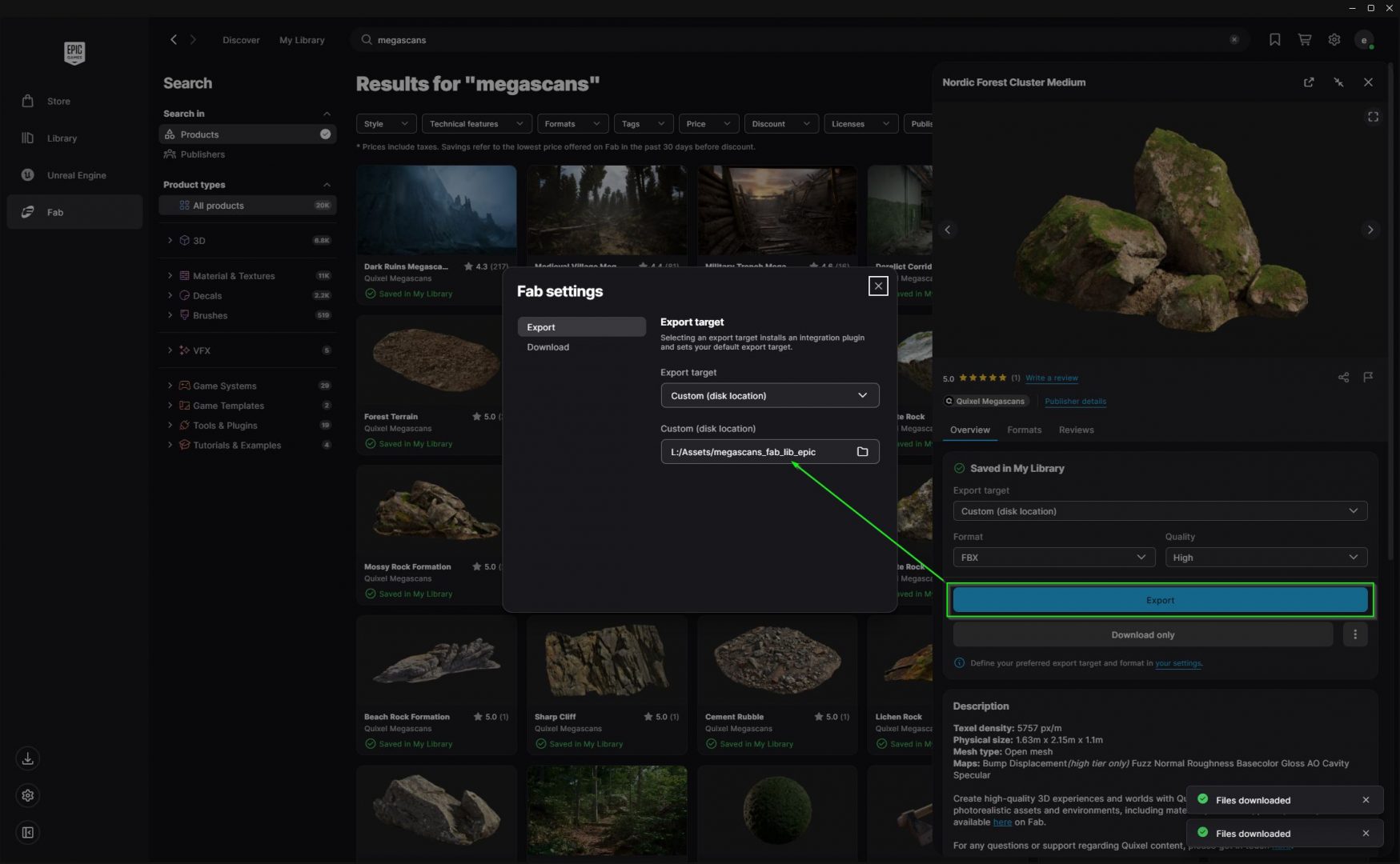Screen dimensions: 1400x864
Task: Open the Unreal Engine section
Action: tap(74, 175)
